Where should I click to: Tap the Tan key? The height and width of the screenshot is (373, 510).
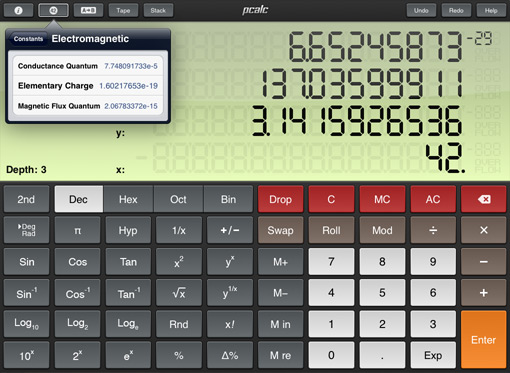[x=128, y=262]
